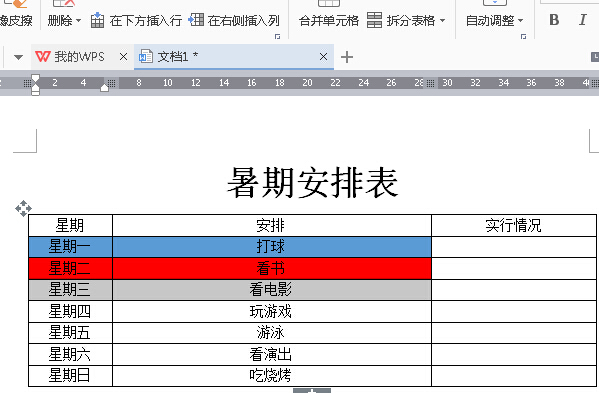Click the first-line indent marker on ruler

(35, 79)
